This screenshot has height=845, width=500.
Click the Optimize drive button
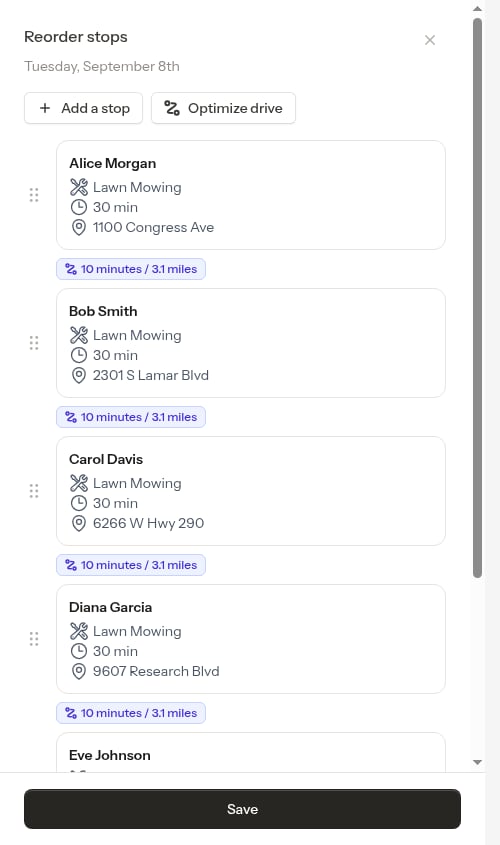coord(223,108)
